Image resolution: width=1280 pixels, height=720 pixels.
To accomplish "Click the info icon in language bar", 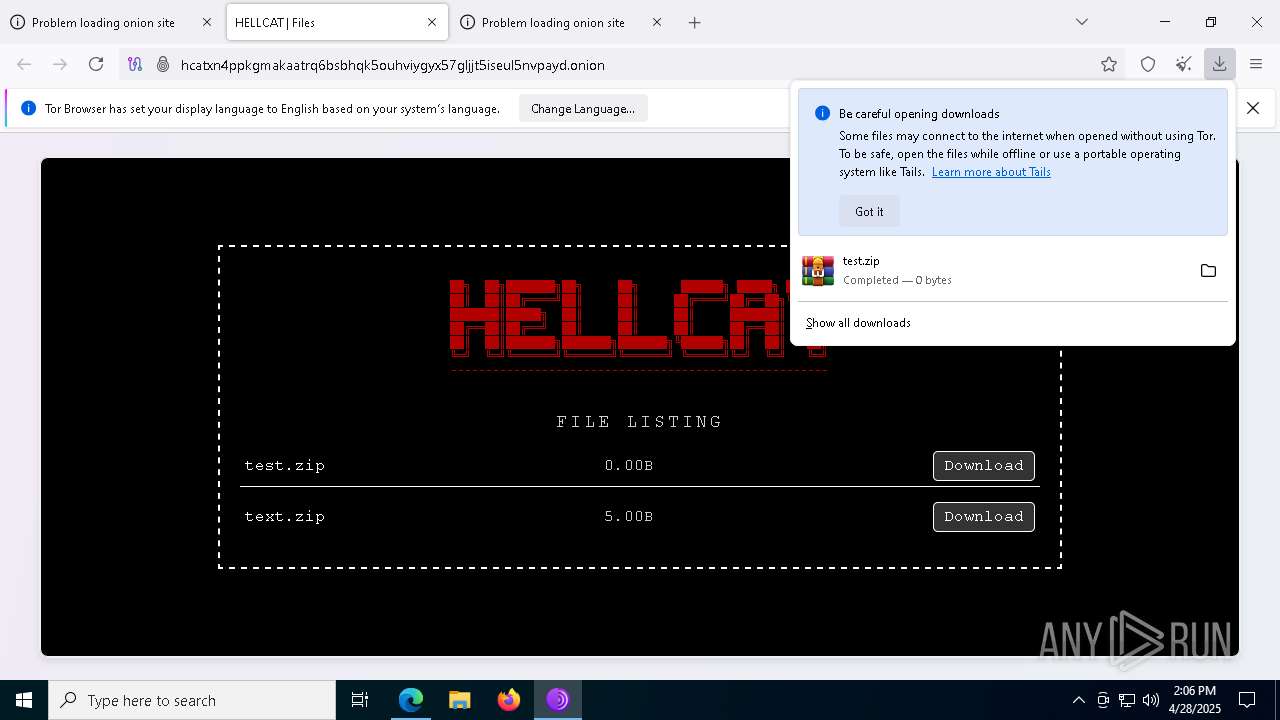I will click(28, 108).
